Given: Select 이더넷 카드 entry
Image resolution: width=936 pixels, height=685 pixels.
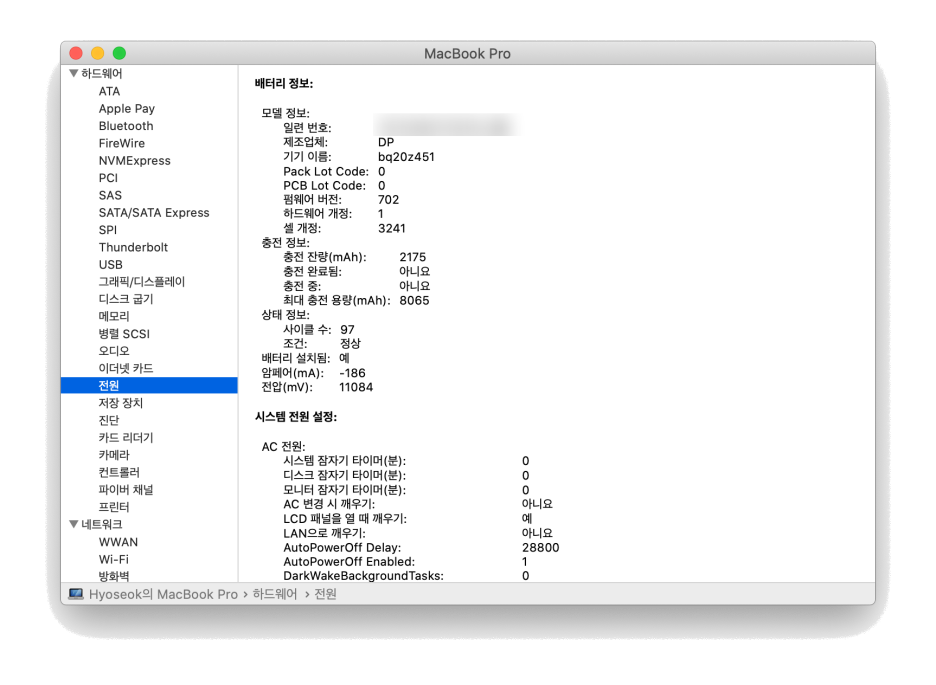Looking at the screenshot, I should tap(126, 368).
